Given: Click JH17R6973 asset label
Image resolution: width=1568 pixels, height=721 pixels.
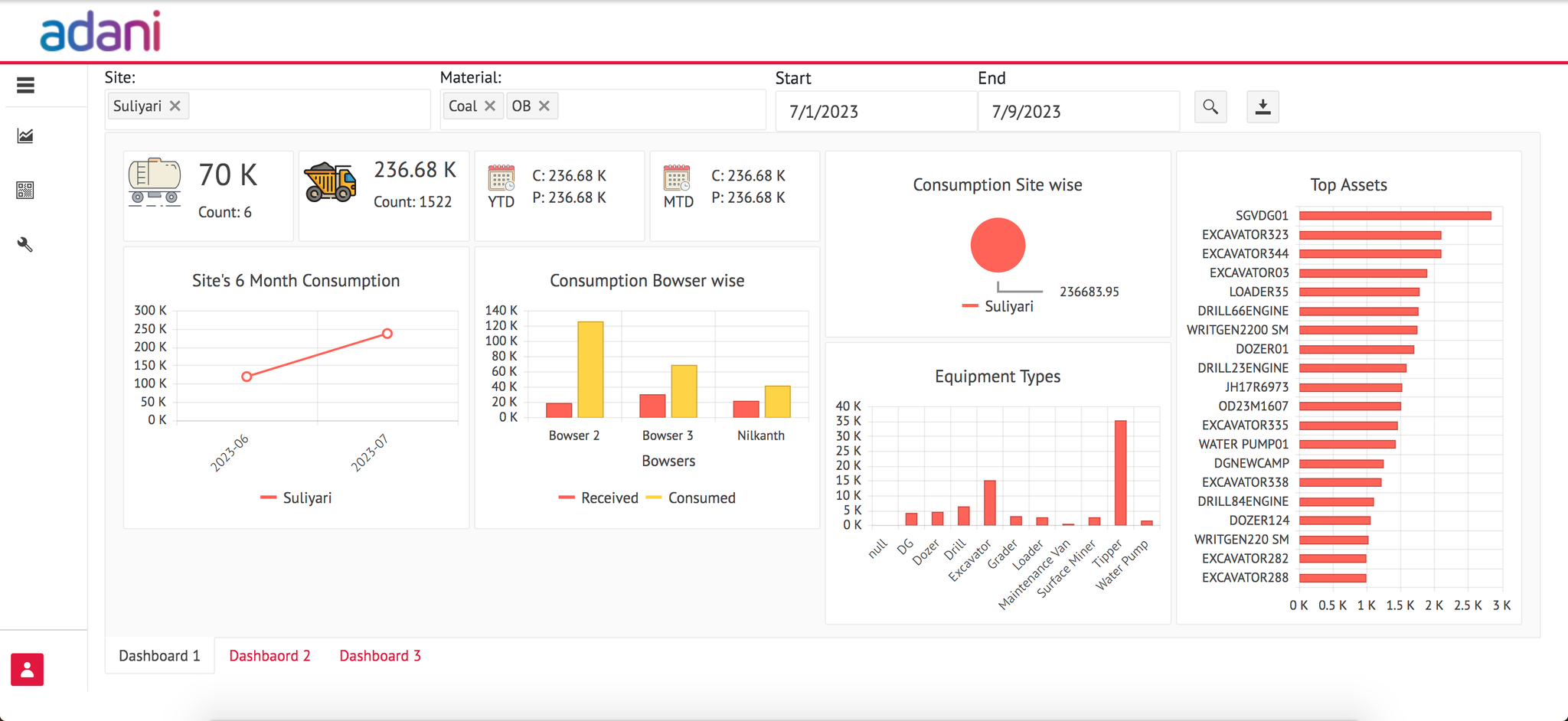Looking at the screenshot, I should coord(1257,387).
